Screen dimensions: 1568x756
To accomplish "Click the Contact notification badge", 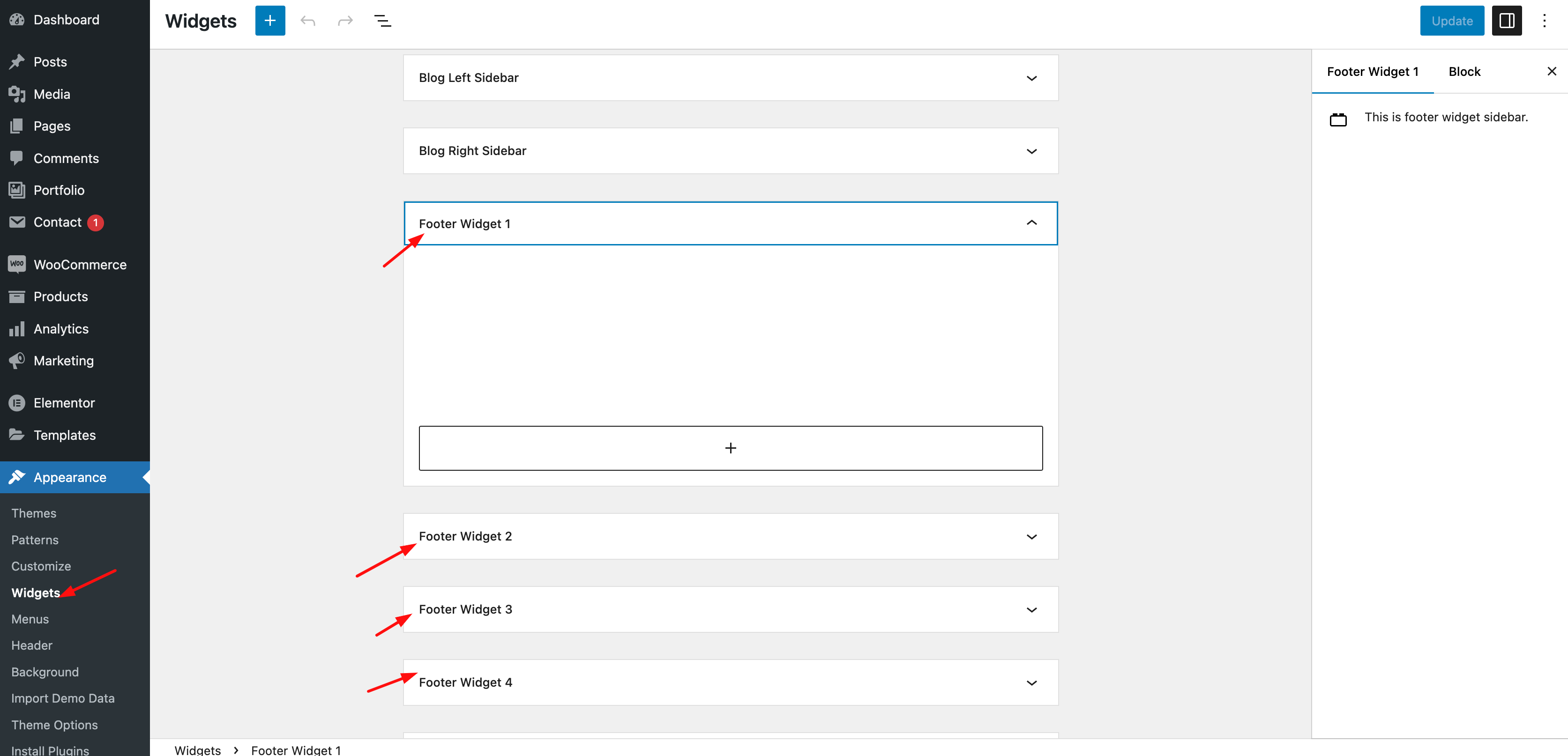I will click(x=96, y=222).
